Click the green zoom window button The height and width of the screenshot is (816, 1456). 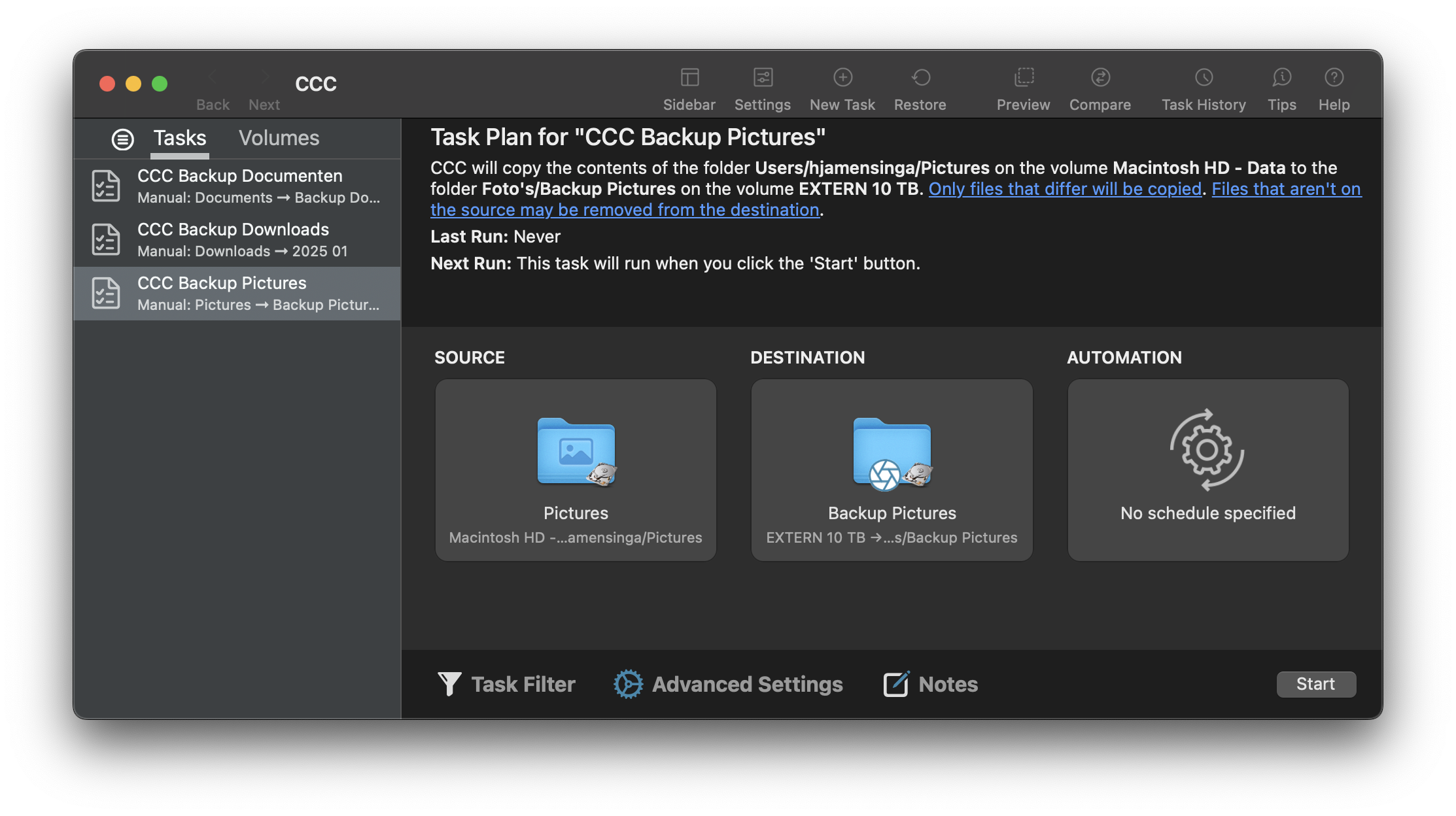[160, 84]
